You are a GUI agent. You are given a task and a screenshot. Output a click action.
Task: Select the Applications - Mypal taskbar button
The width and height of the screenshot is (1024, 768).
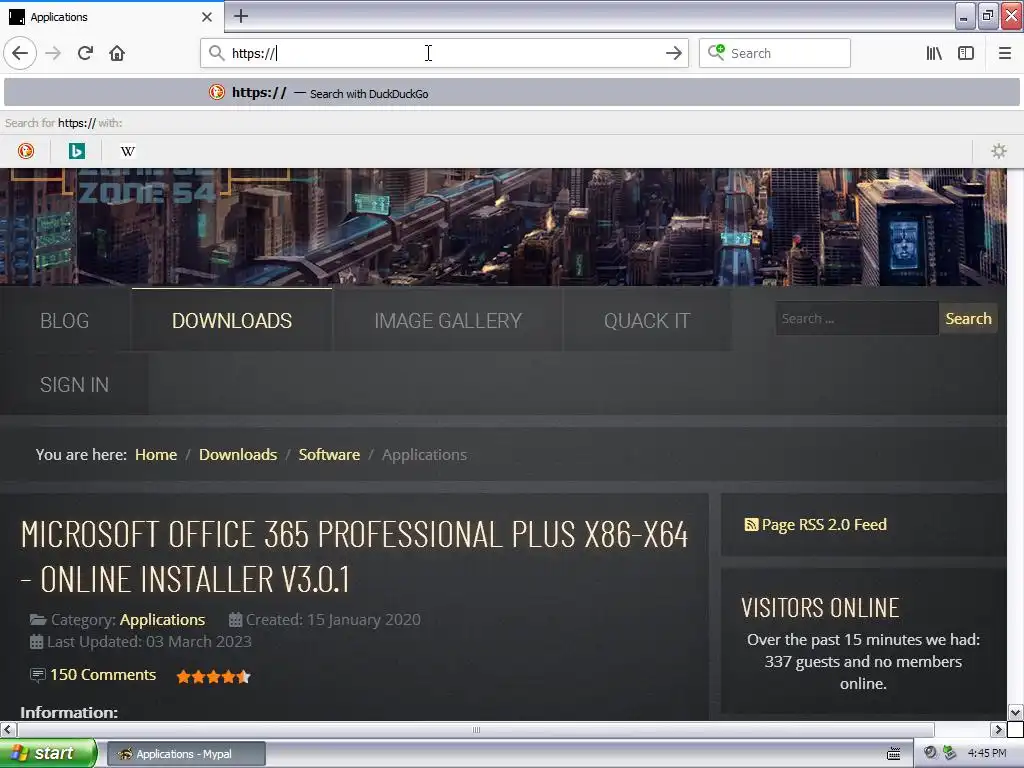tap(186, 754)
